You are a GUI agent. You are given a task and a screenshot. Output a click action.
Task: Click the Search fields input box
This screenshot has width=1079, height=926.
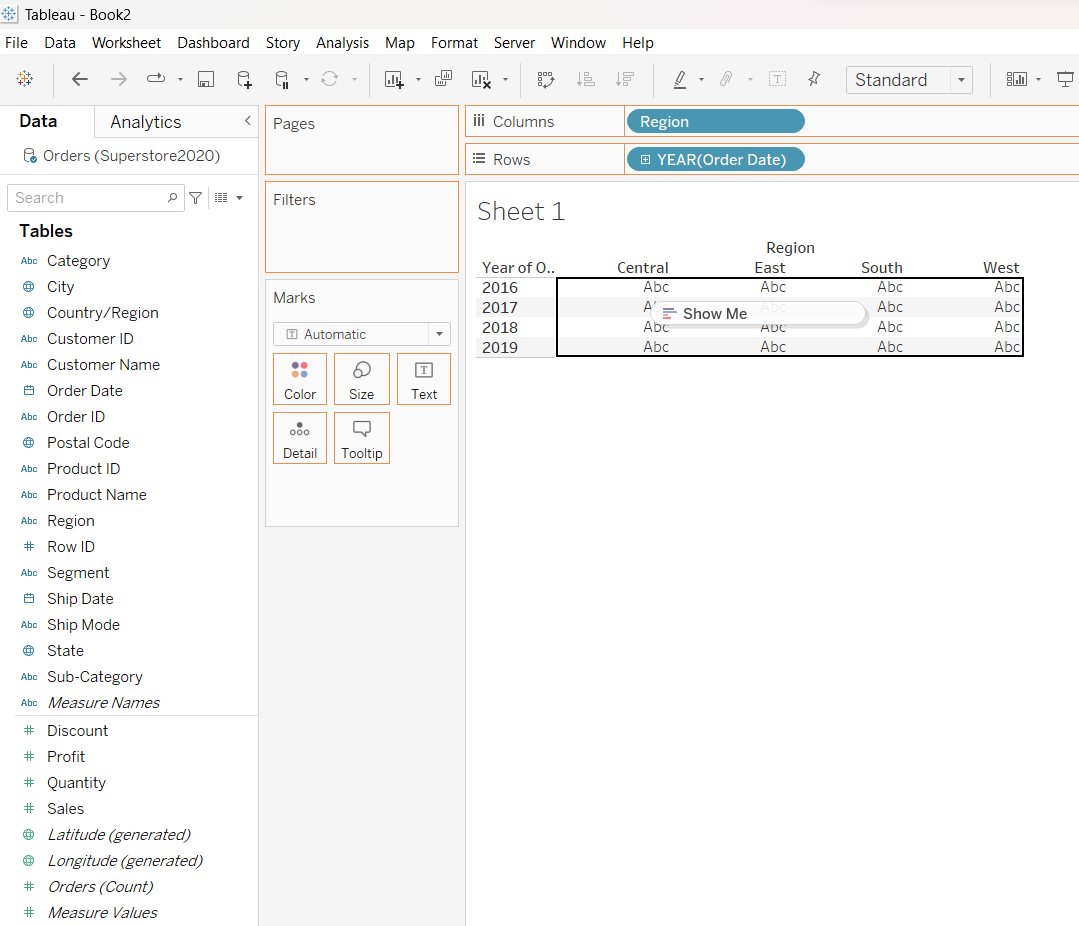pos(88,198)
